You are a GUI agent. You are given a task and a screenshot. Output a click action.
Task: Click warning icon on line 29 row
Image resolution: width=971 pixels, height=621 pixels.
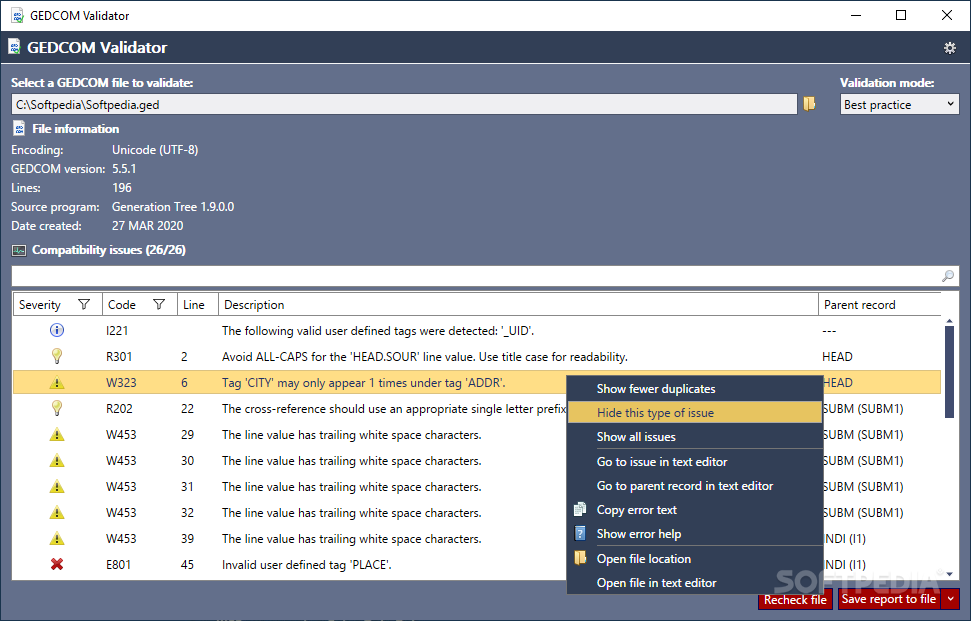pos(56,435)
